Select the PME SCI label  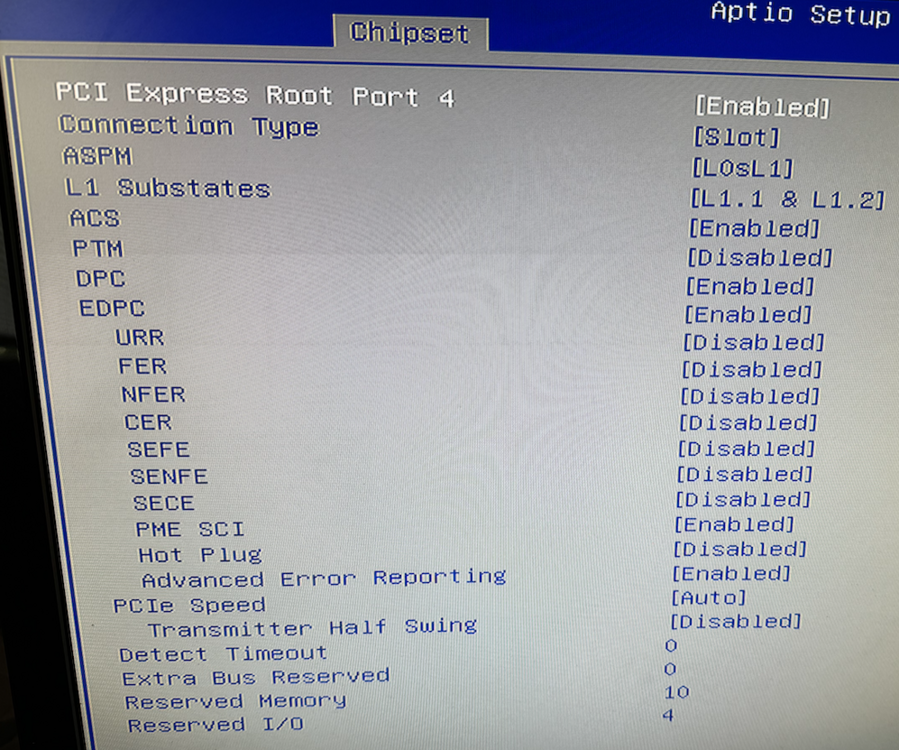pyautogui.click(x=190, y=529)
